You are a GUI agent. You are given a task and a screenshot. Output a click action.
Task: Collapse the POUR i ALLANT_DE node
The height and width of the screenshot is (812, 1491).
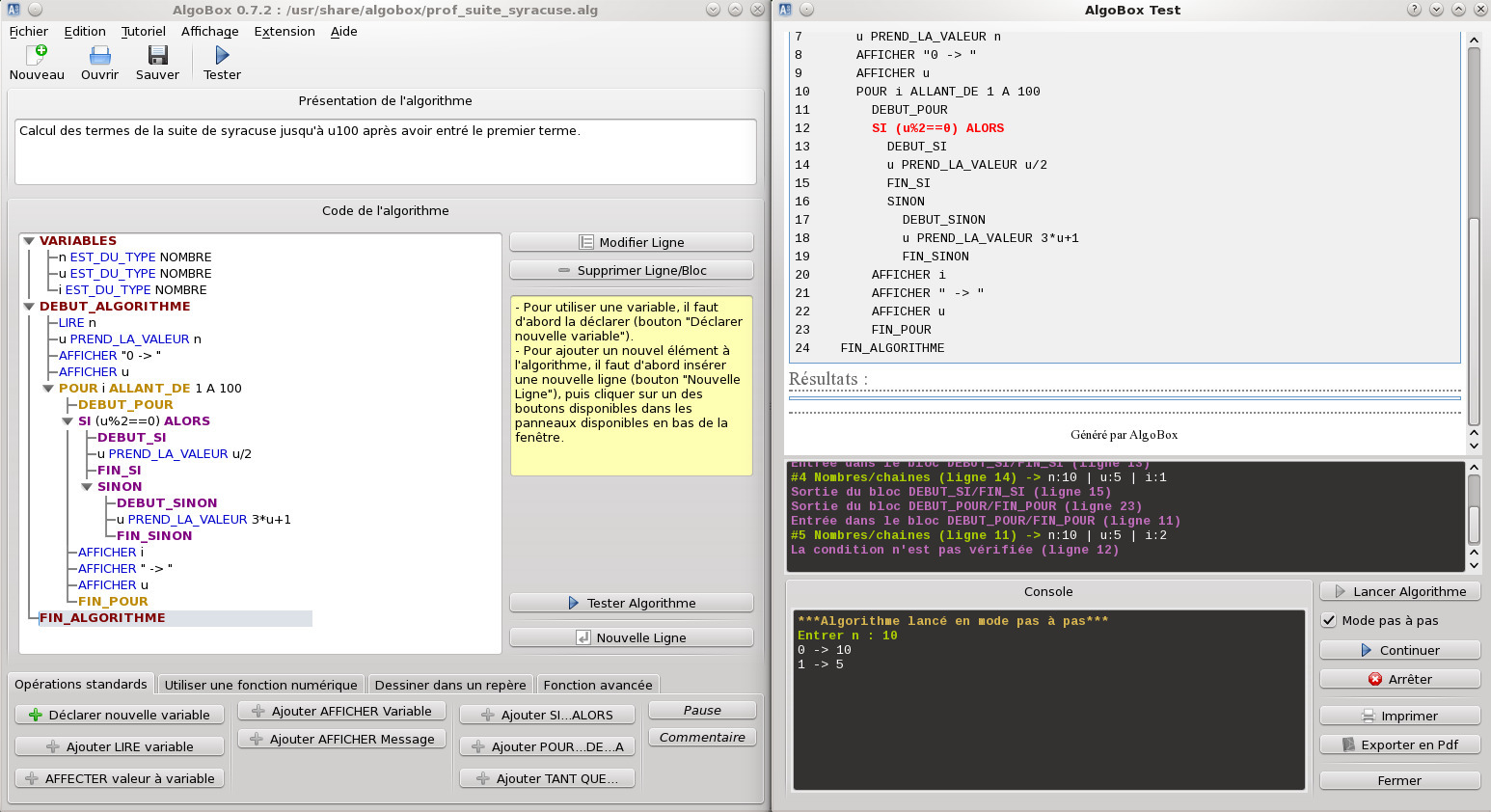point(48,389)
